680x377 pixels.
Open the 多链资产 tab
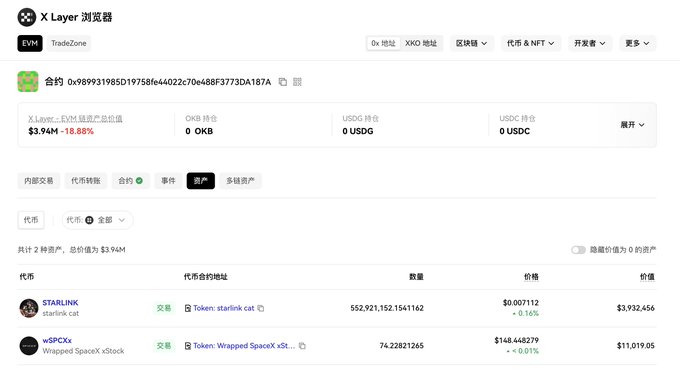click(240, 180)
